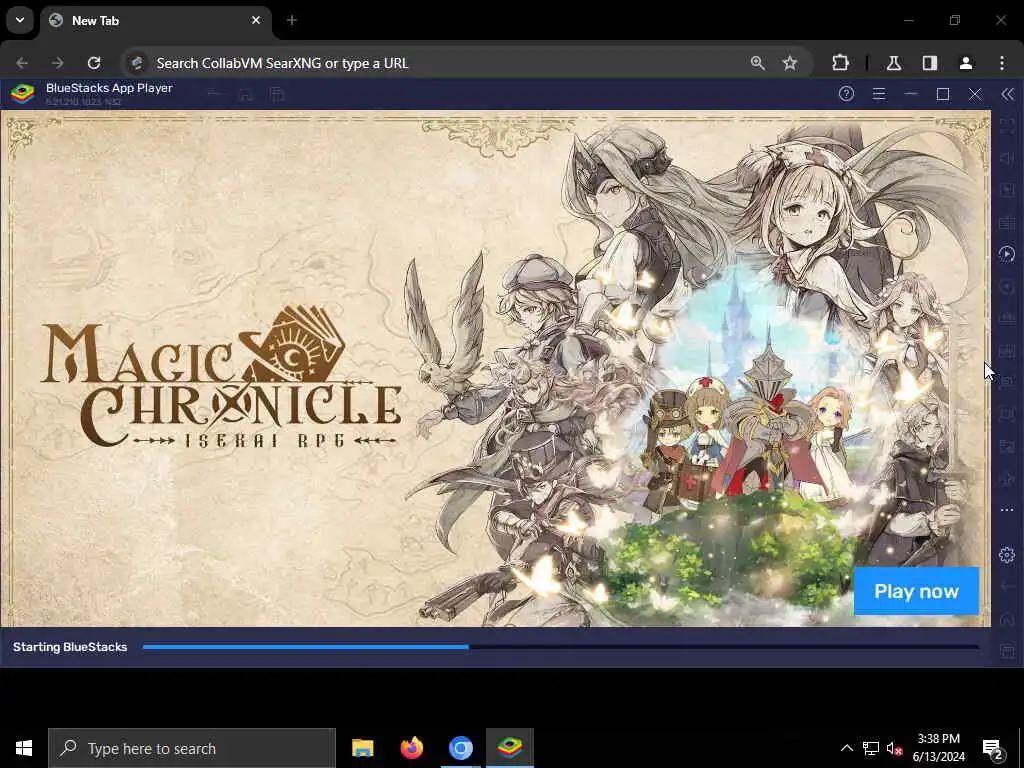Minimize the BlueStacks App Player window
Viewport: 1024px width, 768px height.
[910, 94]
